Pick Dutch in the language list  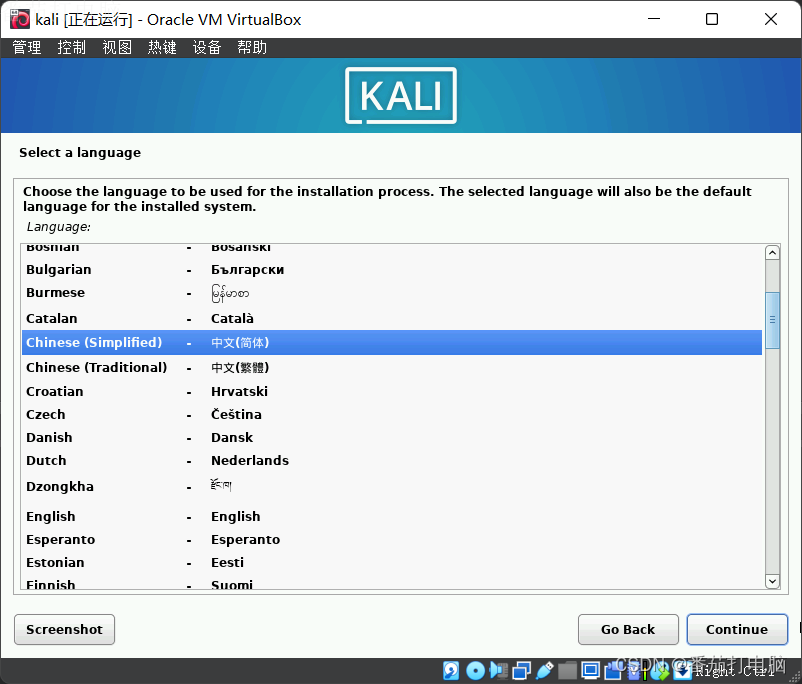(392, 460)
